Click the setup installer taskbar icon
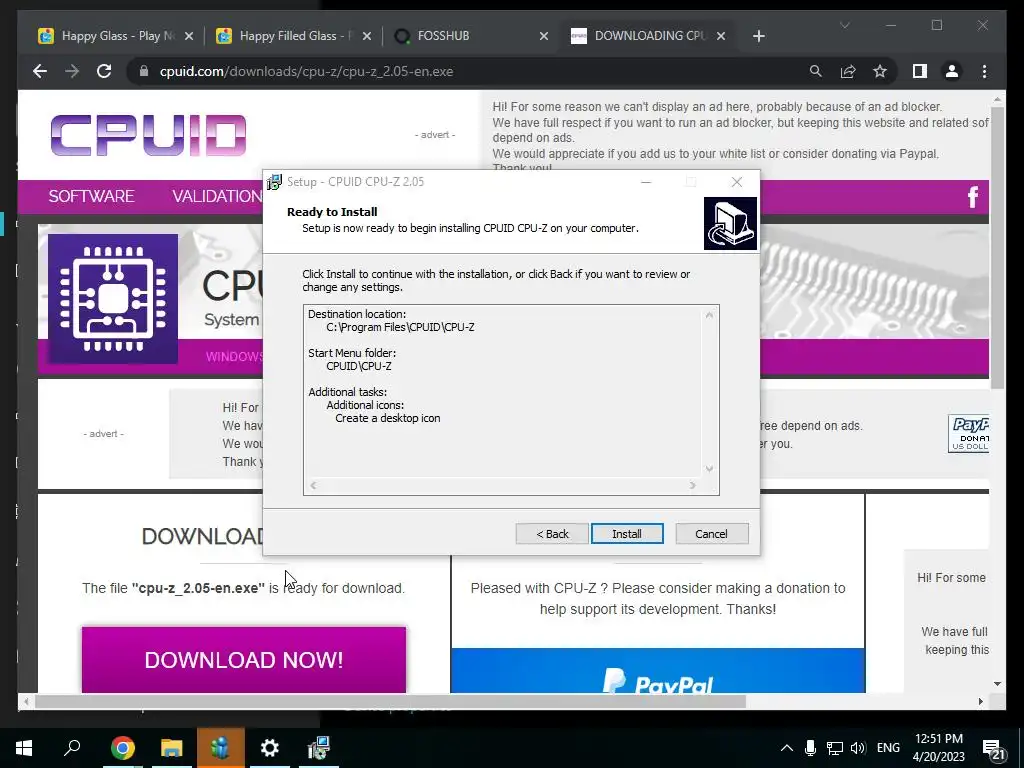1024x768 pixels. [319, 748]
